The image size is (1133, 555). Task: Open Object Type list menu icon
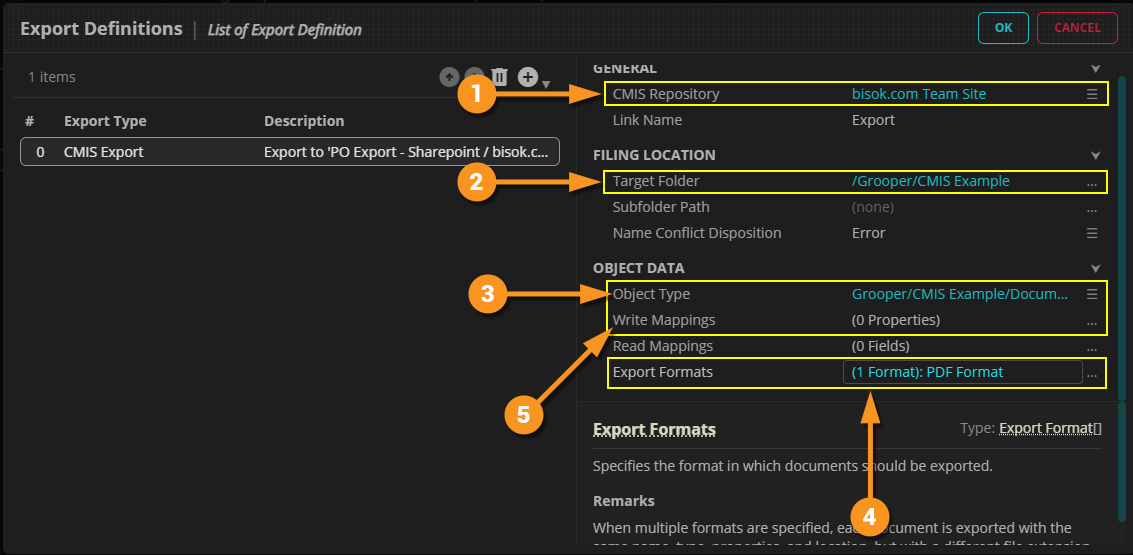(x=1092, y=294)
